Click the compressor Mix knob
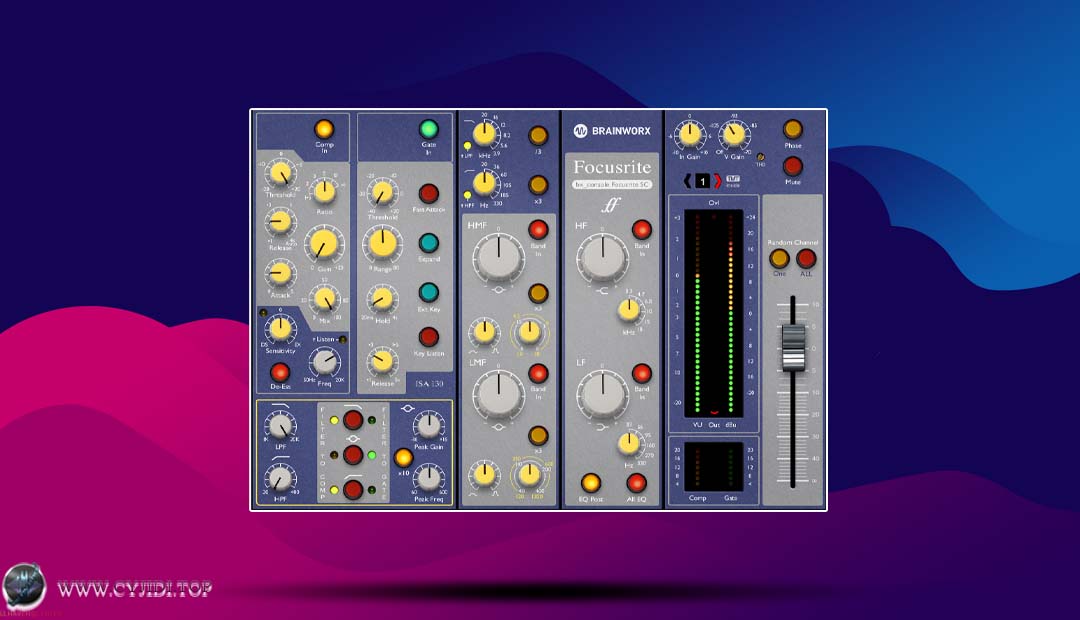This screenshot has height=620, width=1080. coord(324,299)
